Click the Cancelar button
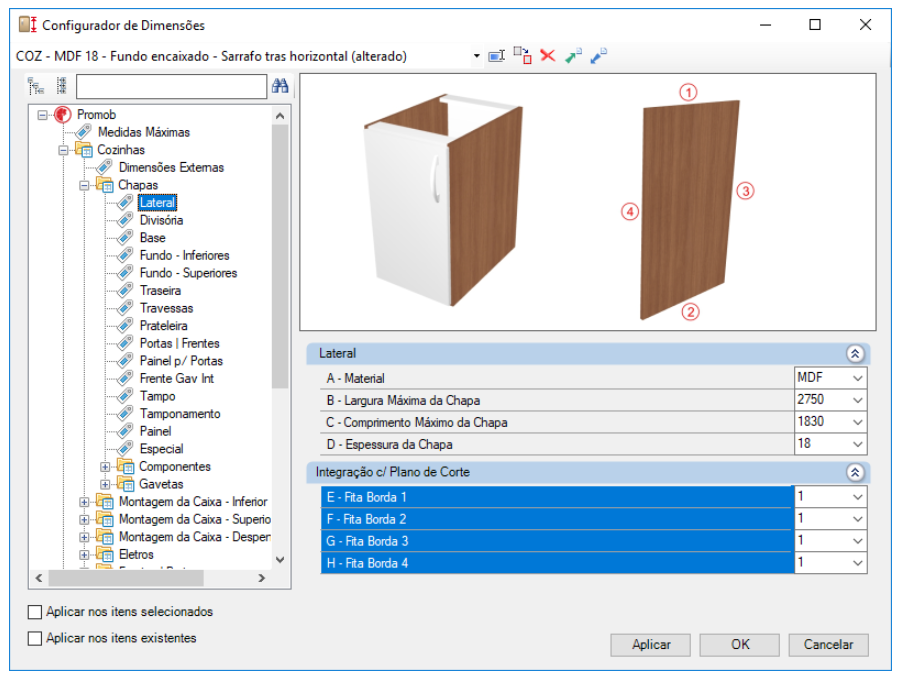Image resolution: width=901 pixels, height=676 pixels. [x=828, y=645]
